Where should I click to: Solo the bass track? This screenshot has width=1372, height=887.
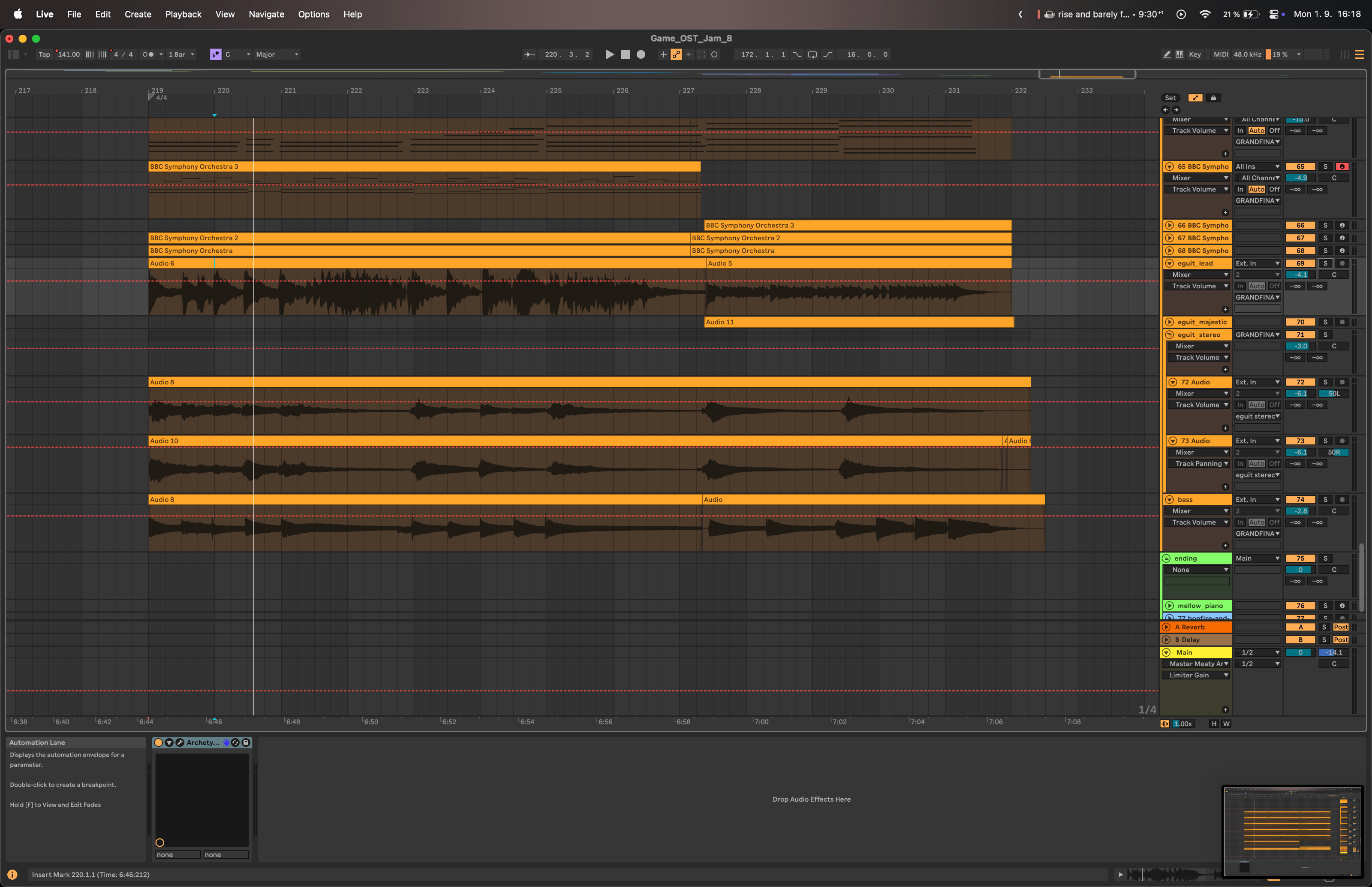click(1325, 499)
